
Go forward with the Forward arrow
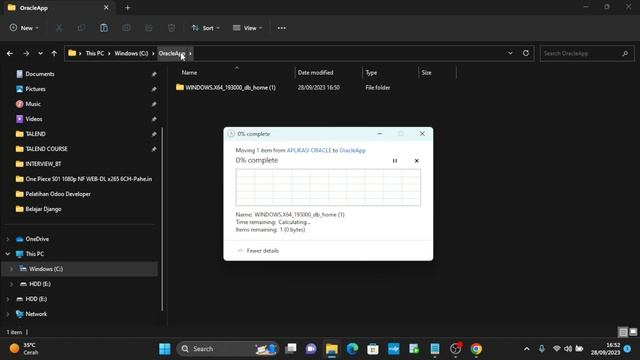click(x=26, y=53)
